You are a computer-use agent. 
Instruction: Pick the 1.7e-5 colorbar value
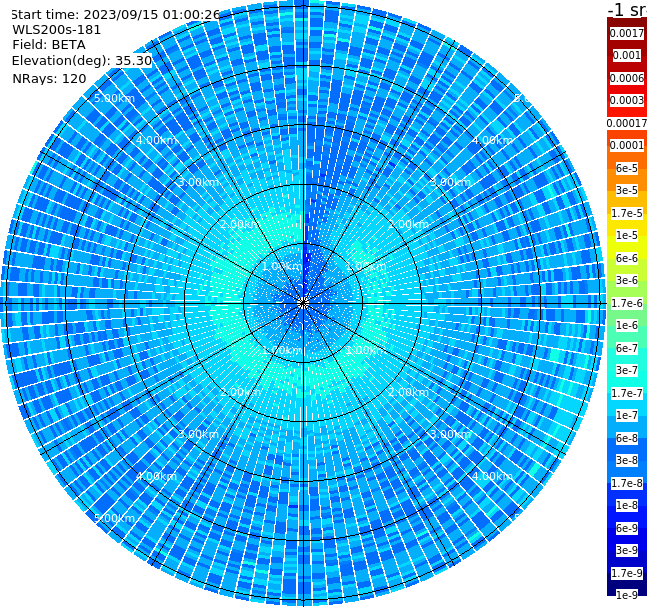click(627, 213)
